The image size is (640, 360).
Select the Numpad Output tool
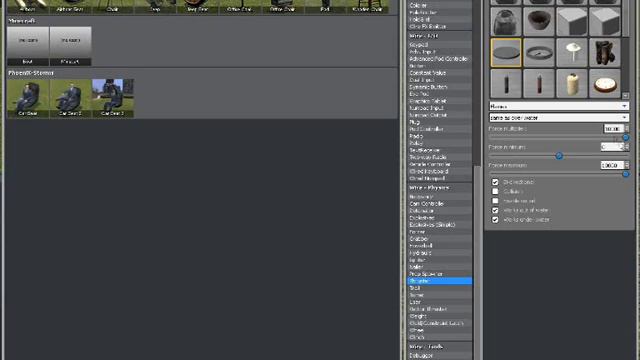(440, 115)
